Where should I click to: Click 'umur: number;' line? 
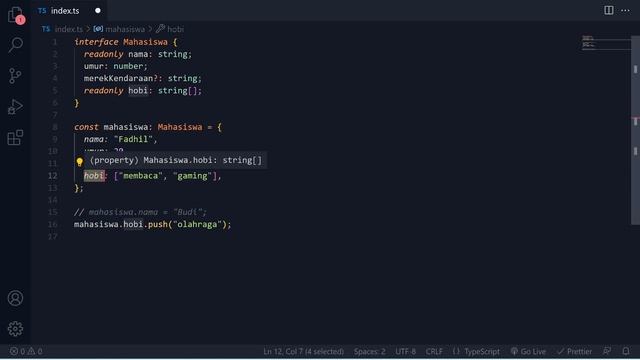116,66
